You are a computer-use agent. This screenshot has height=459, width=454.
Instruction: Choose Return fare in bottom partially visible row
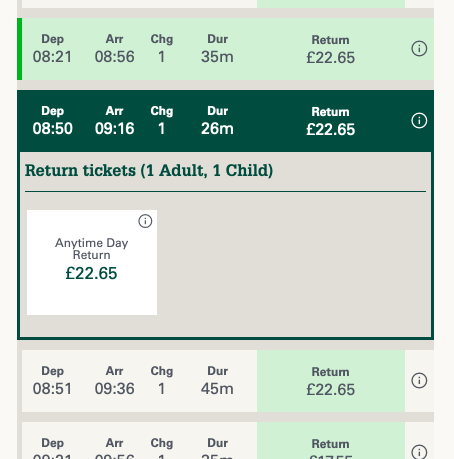331,440
